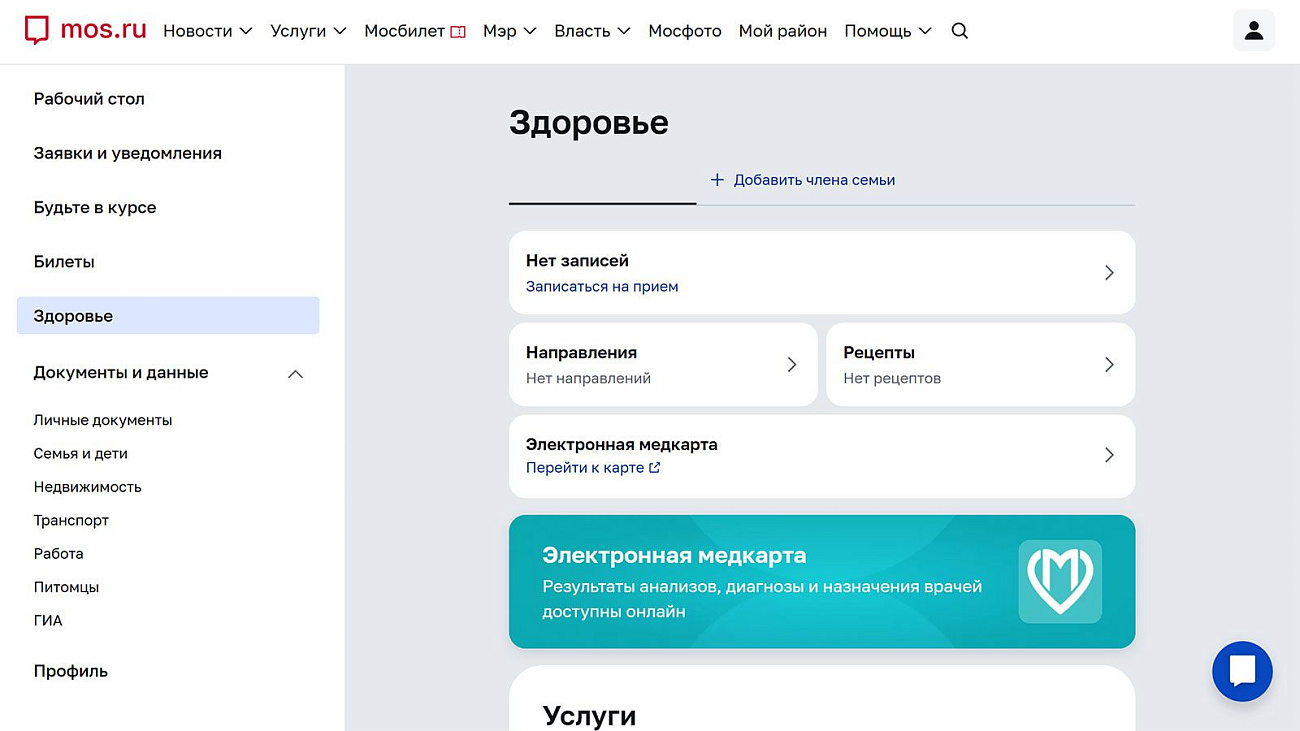The image size is (1300, 731).
Task: Open the chat assistant bubble
Action: (1242, 671)
